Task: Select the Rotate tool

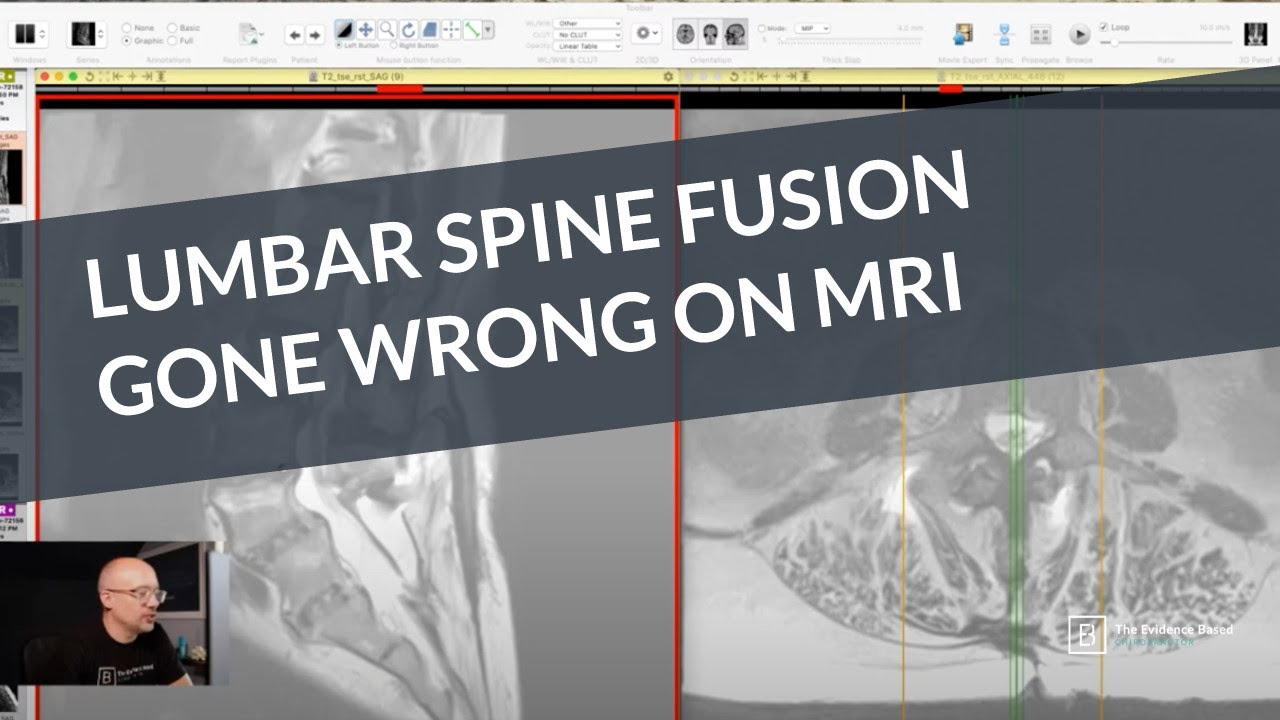Action: [x=407, y=30]
